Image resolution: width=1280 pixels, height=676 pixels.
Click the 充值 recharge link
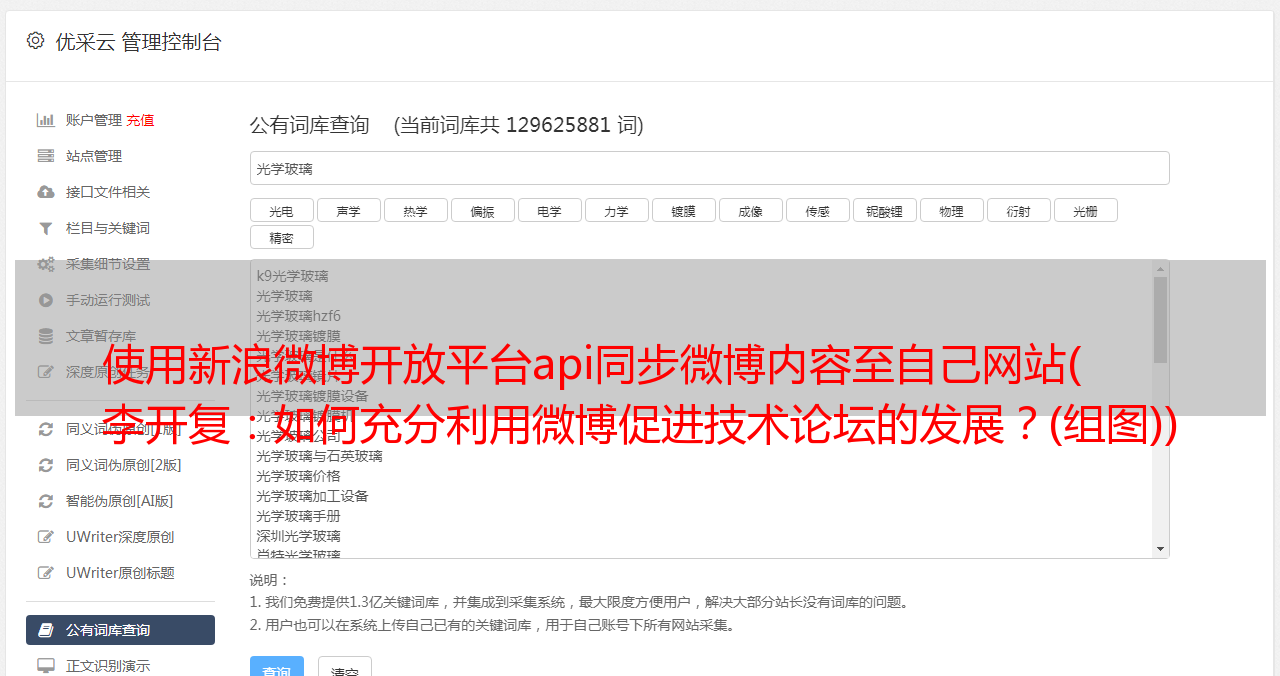tap(140, 120)
